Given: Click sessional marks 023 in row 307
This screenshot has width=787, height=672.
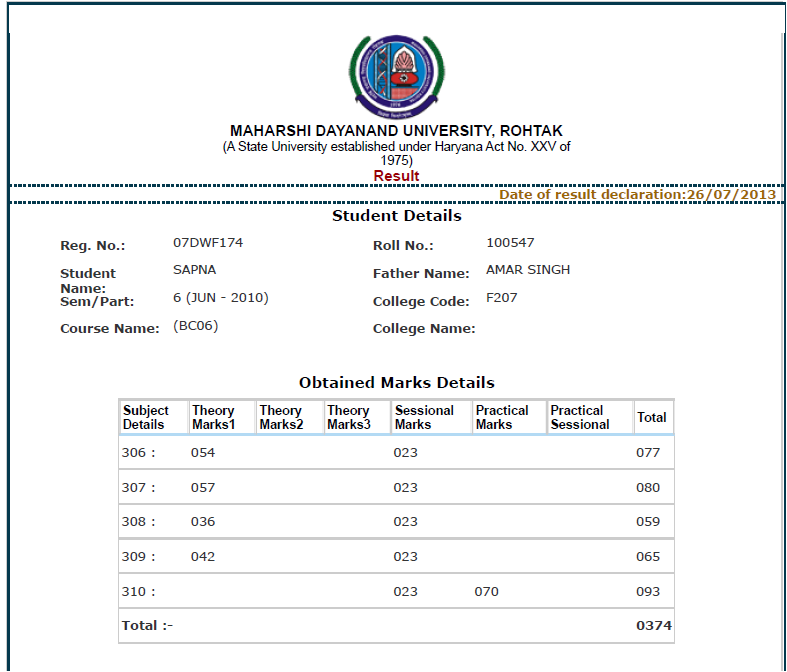Looking at the screenshot, I should click(x=406, y=488).
